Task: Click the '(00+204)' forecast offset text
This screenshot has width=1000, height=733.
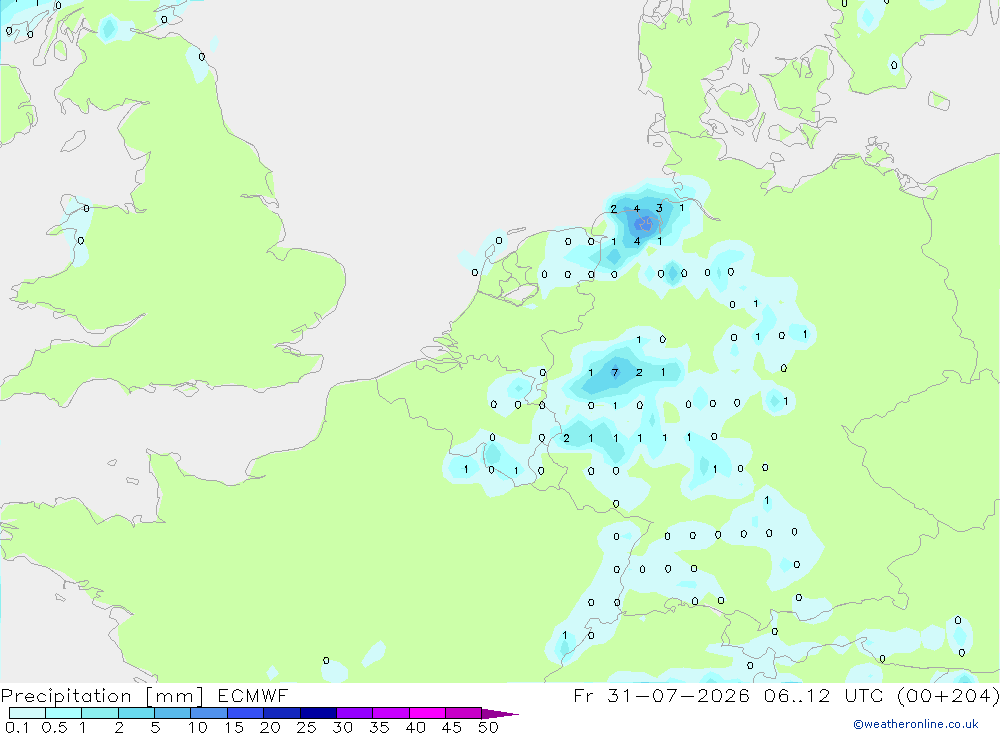Action: point(948,695)
